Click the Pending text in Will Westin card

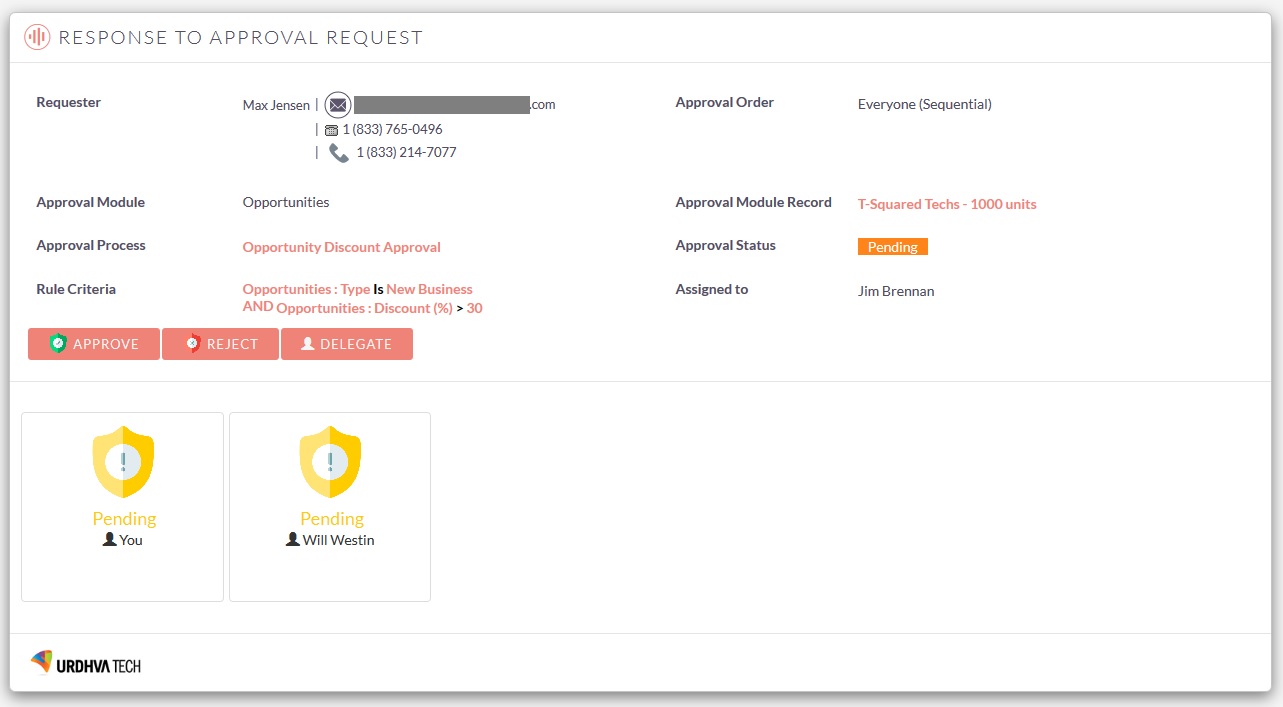point(332,518)
